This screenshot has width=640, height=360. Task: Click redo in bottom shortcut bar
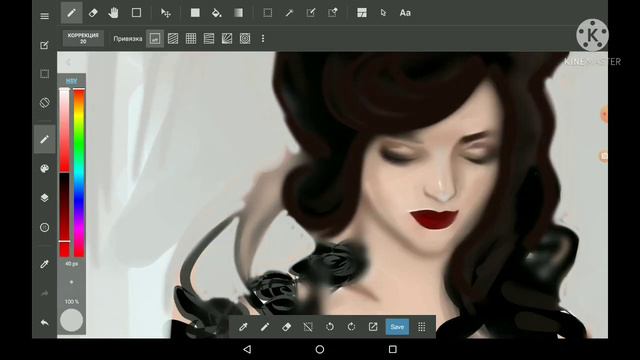point(351,327)
